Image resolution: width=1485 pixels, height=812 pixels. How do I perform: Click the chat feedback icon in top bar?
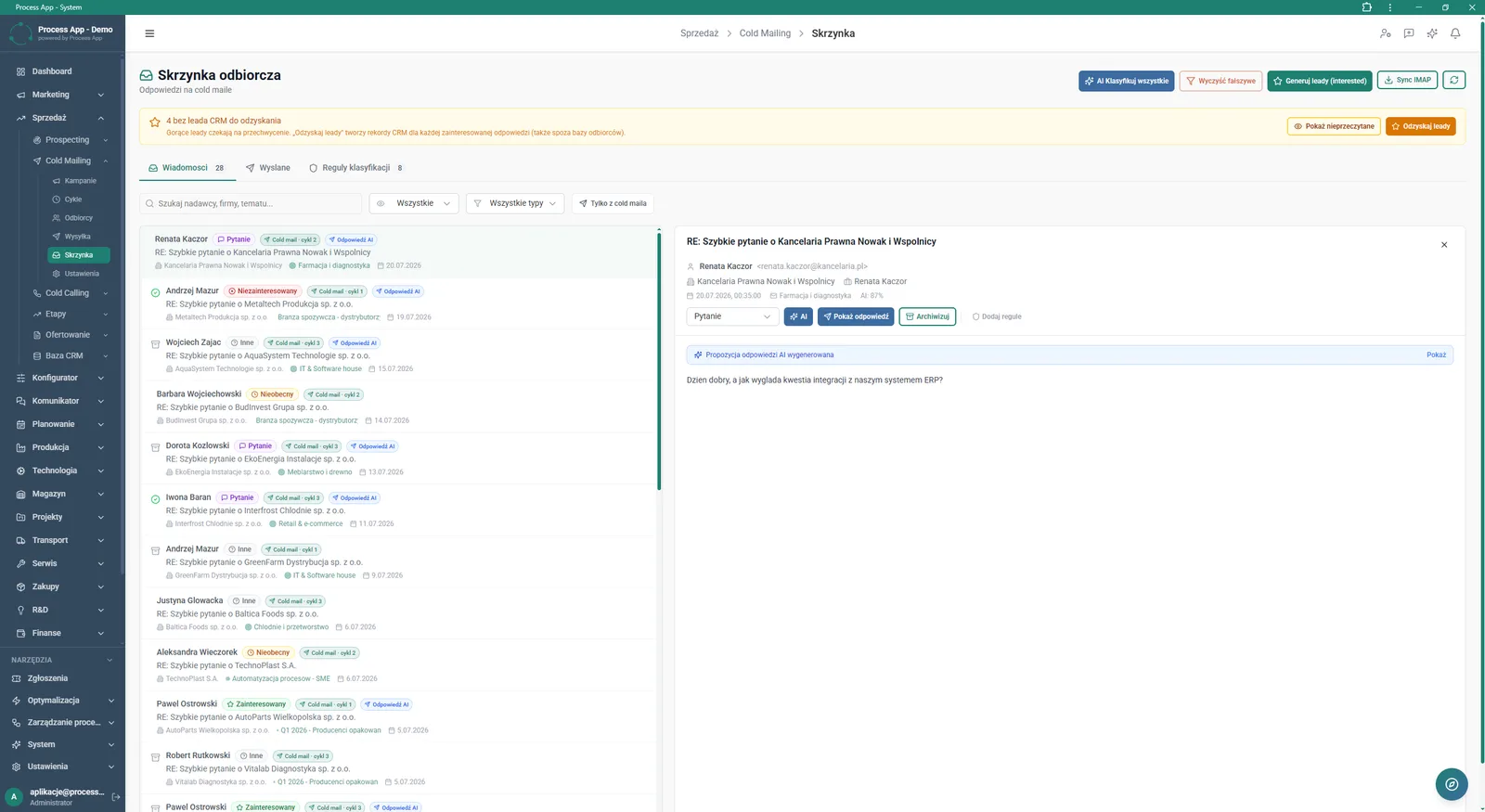[1409, 33]
